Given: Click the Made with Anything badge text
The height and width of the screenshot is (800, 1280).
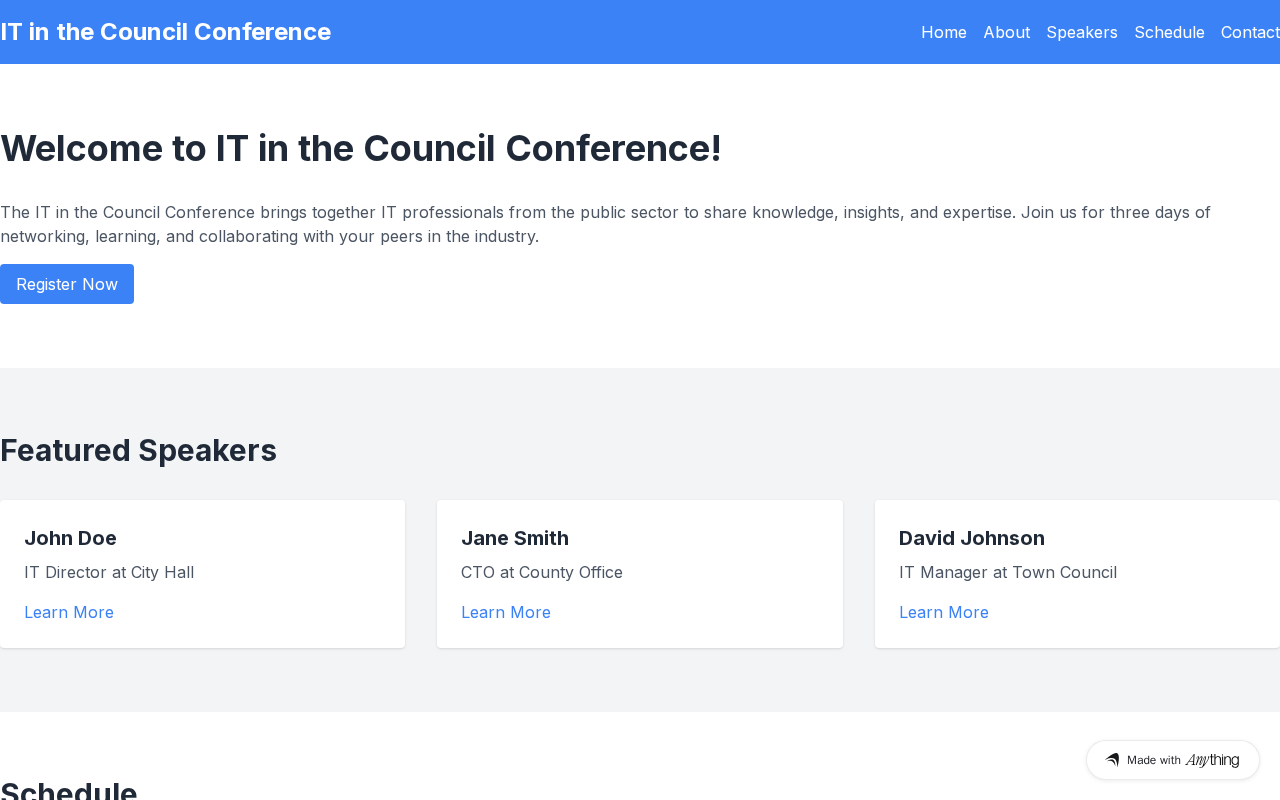Looking at the screenshot, I should click(x=1183, y=760).
